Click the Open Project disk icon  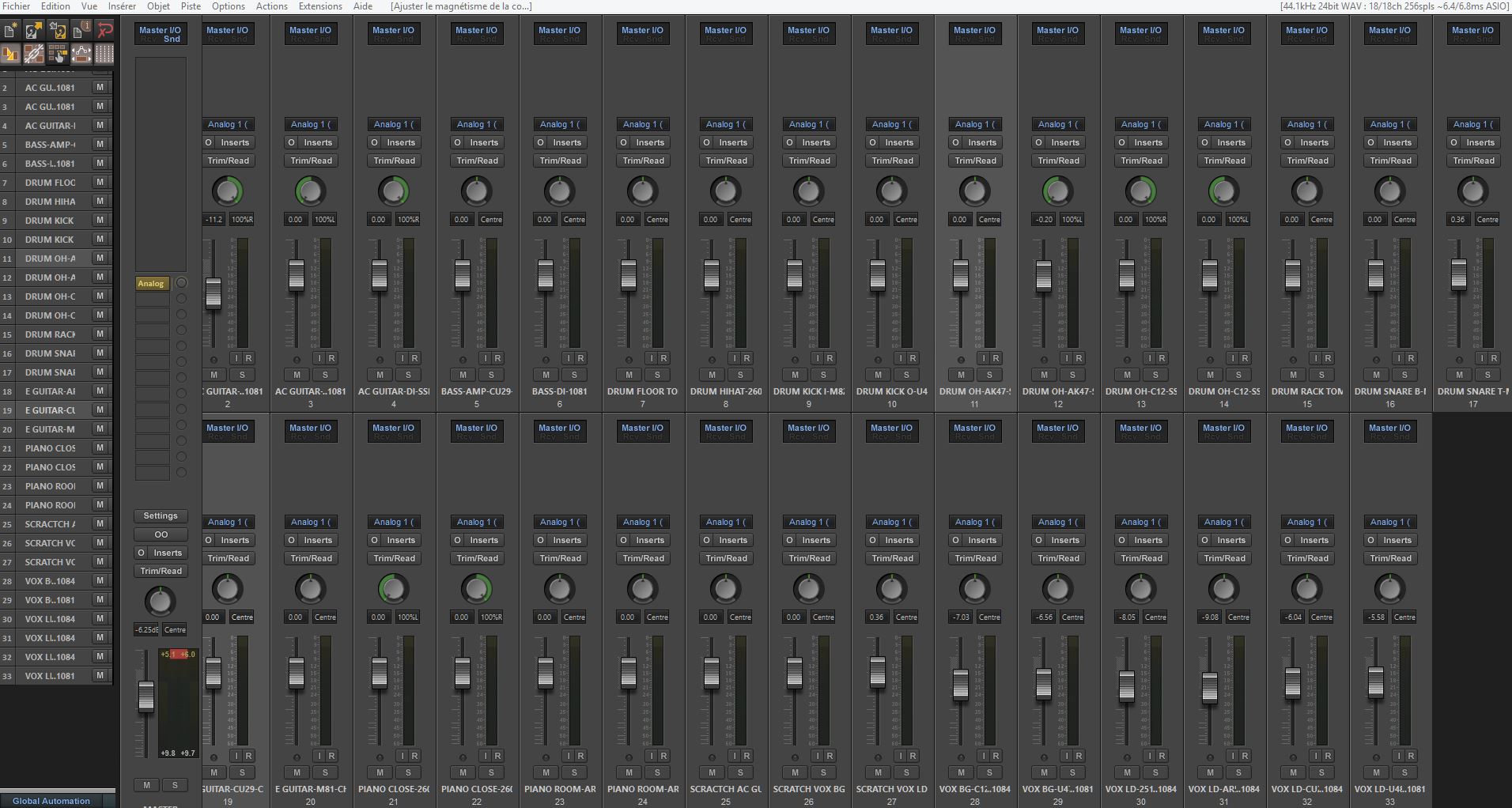point(34,31)
